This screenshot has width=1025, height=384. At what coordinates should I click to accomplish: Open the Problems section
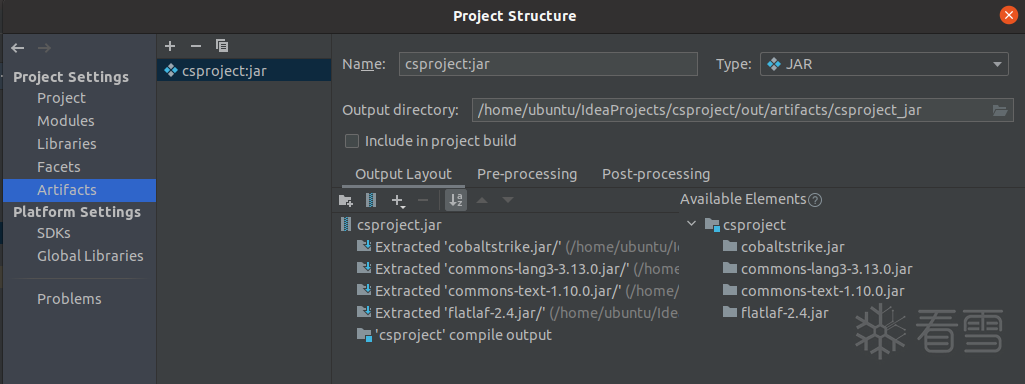[x=69, y=299]
